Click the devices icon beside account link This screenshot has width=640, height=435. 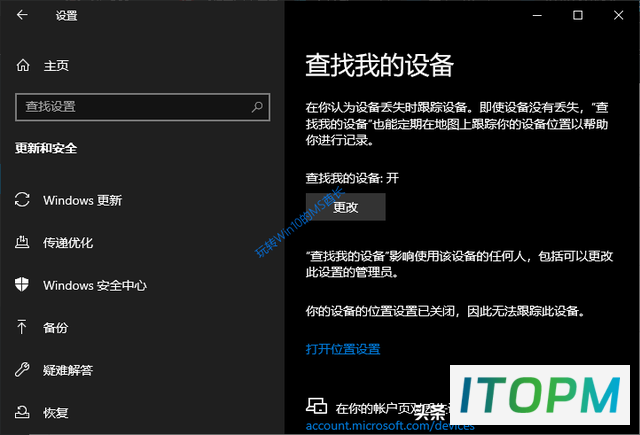pyautogui.click(x=317, y=406)
